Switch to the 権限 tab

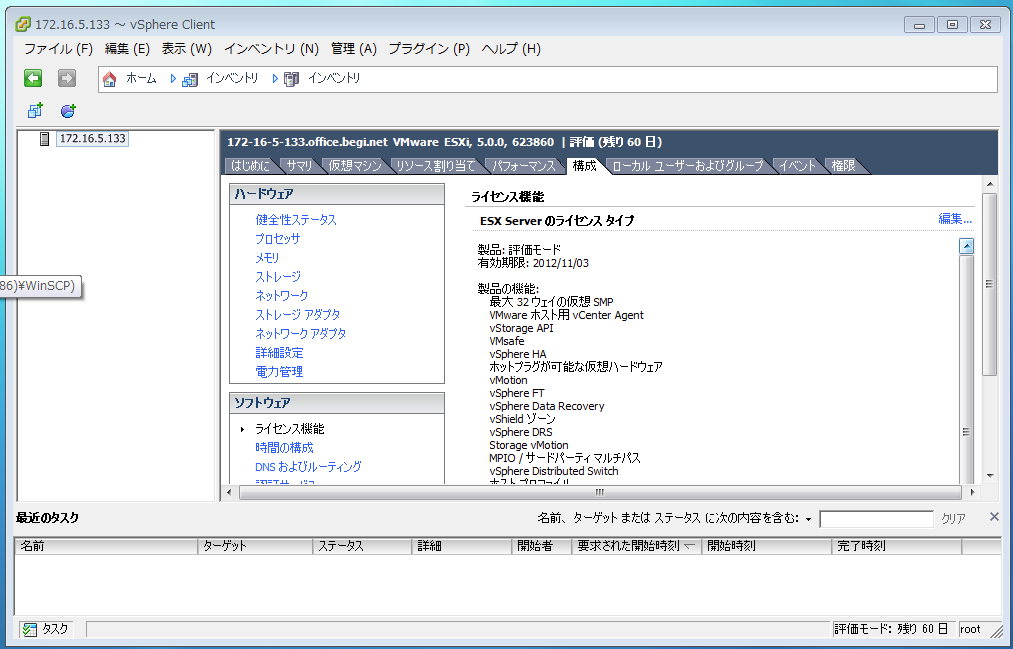pos(843,166)
